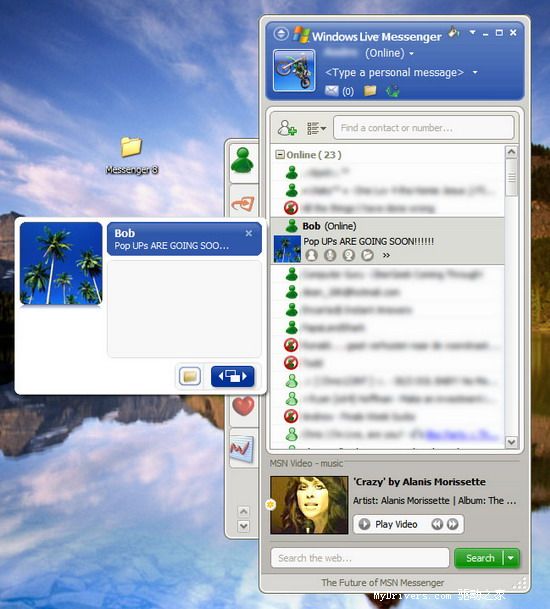Open the contact list view options dropdown
The width and height of the screenshot is (550, 609).
(317, 128)
